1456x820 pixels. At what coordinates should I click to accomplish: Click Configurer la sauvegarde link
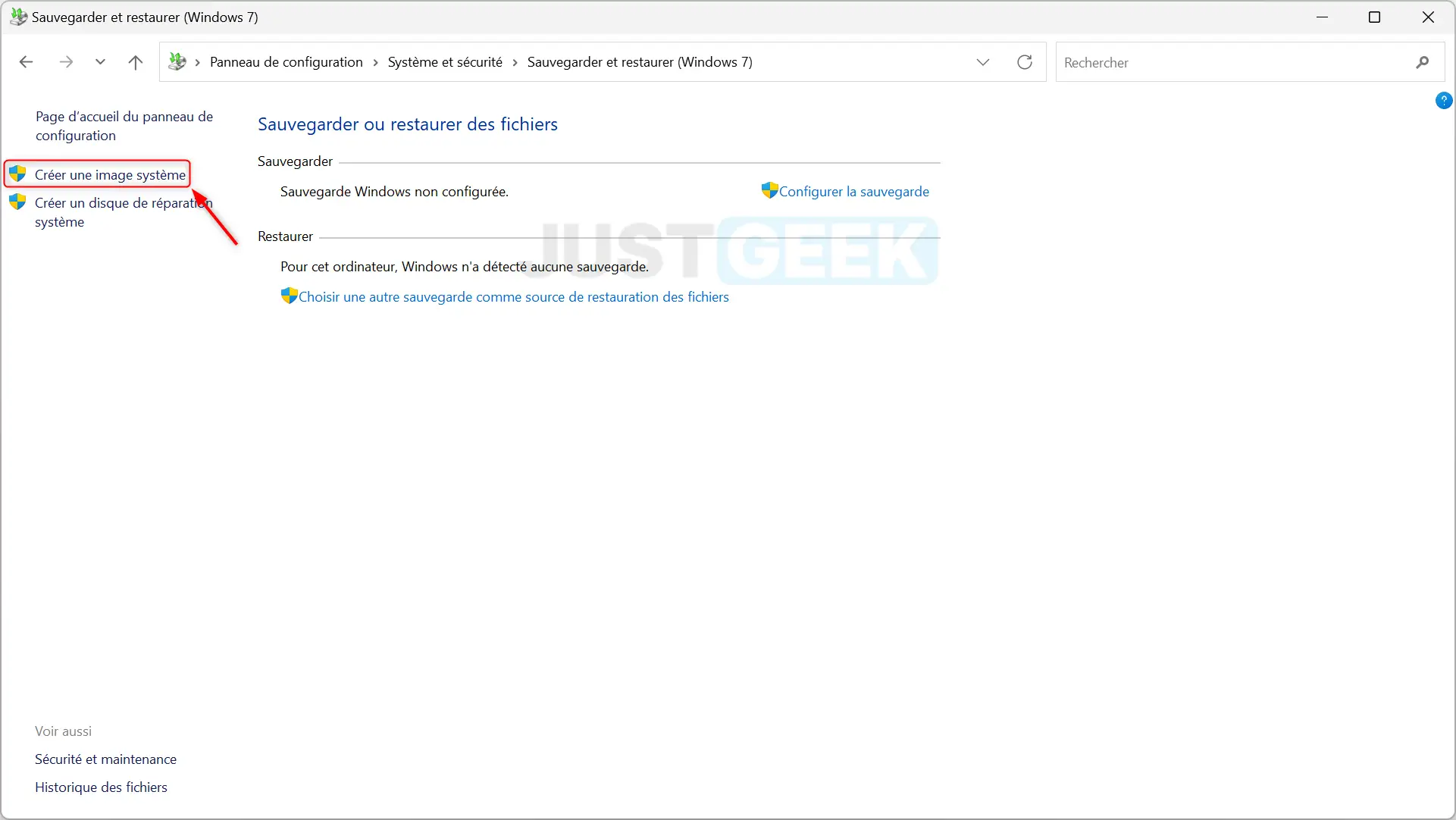[x=854, y=192]
